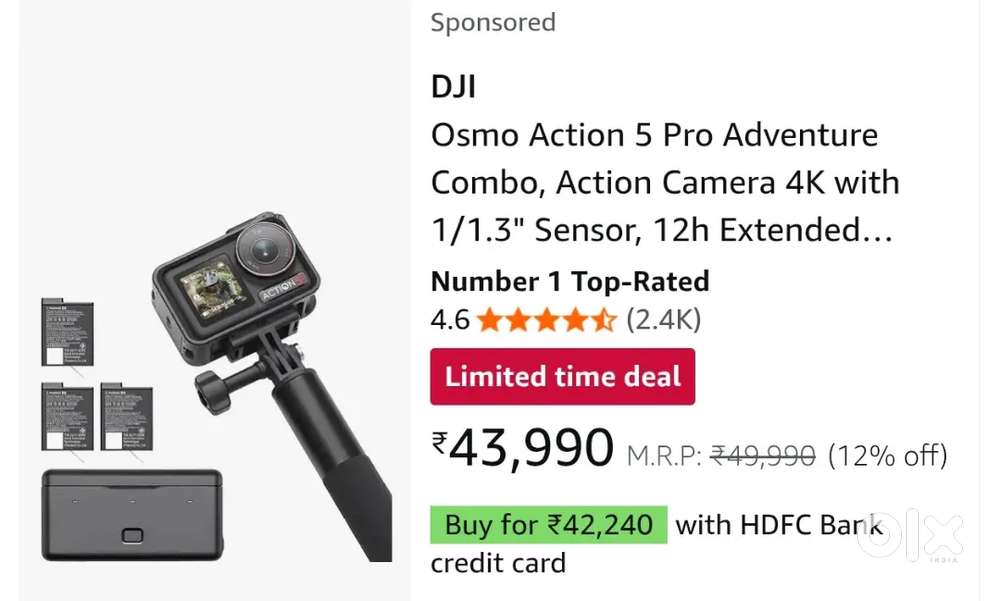Click the top single battery image
Image resolution: width=1000 pixels, height=601 pixels.
67,332
